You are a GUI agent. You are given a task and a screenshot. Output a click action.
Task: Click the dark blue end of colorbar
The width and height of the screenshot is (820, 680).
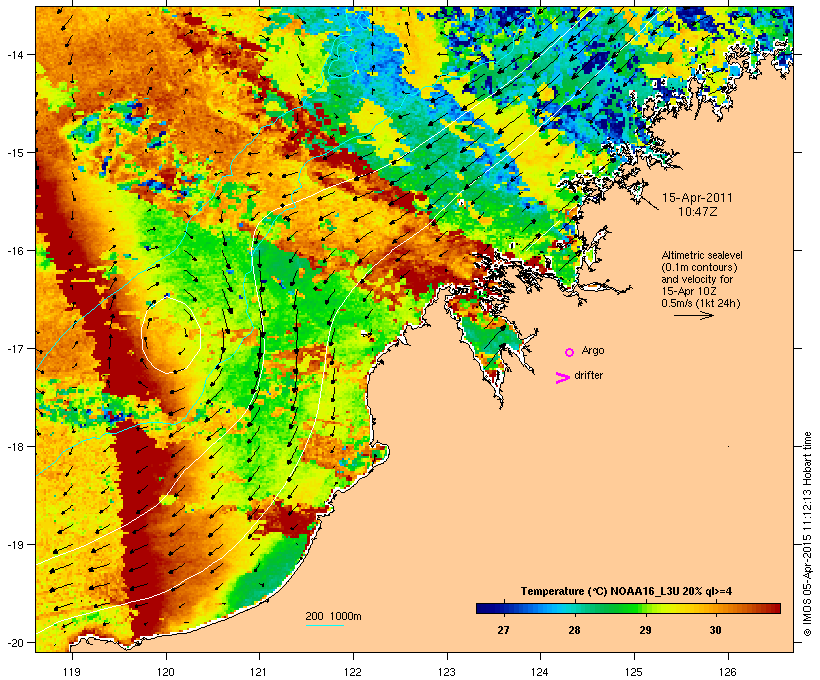coord(481,608)
